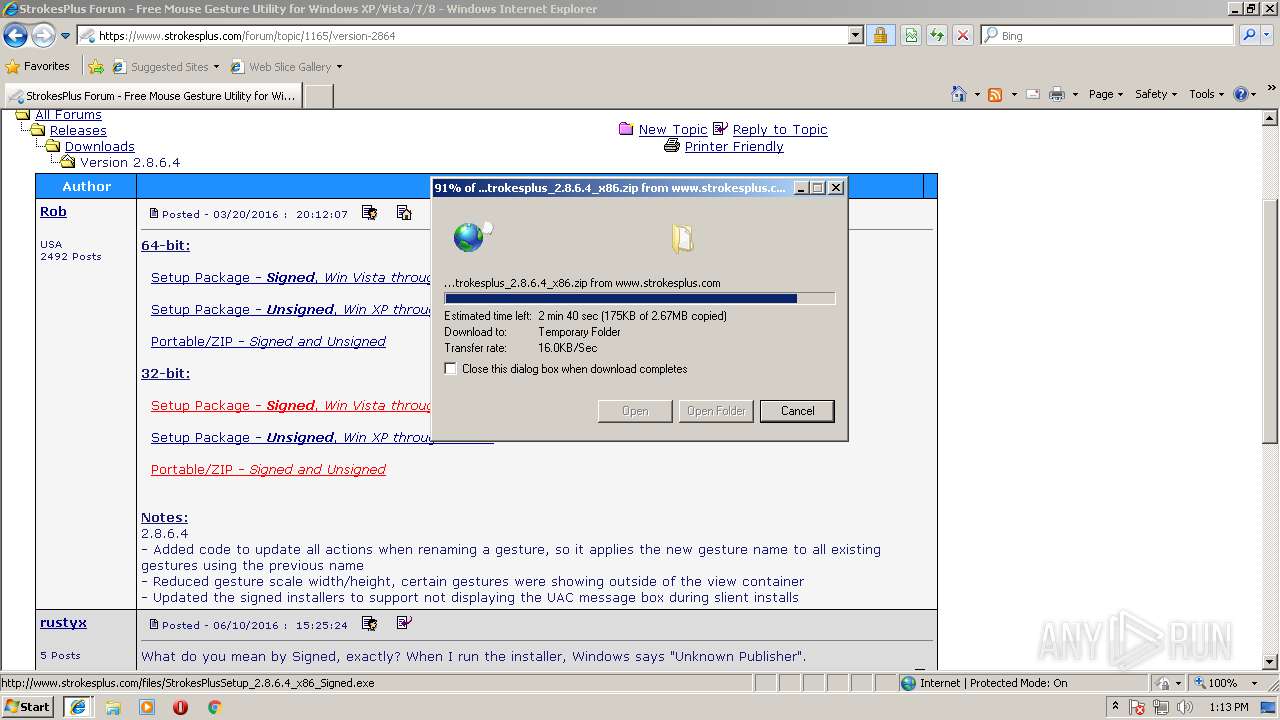Add page to Favorites bar icon
The height and width of the screenshot is (720, 1280).
coord(96,67)
